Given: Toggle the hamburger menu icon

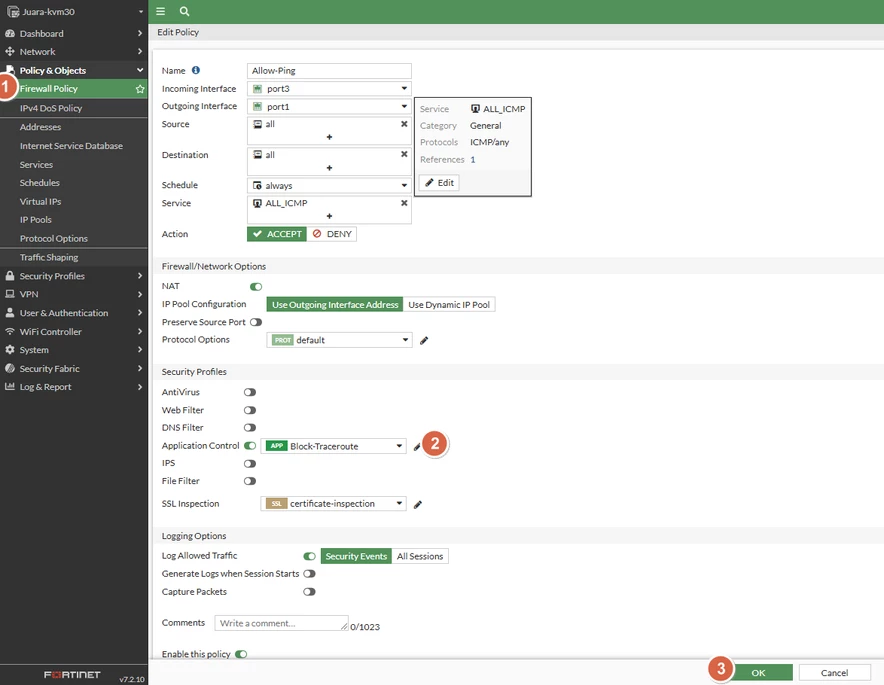Looking at the screenshot, I should (161, 11).
